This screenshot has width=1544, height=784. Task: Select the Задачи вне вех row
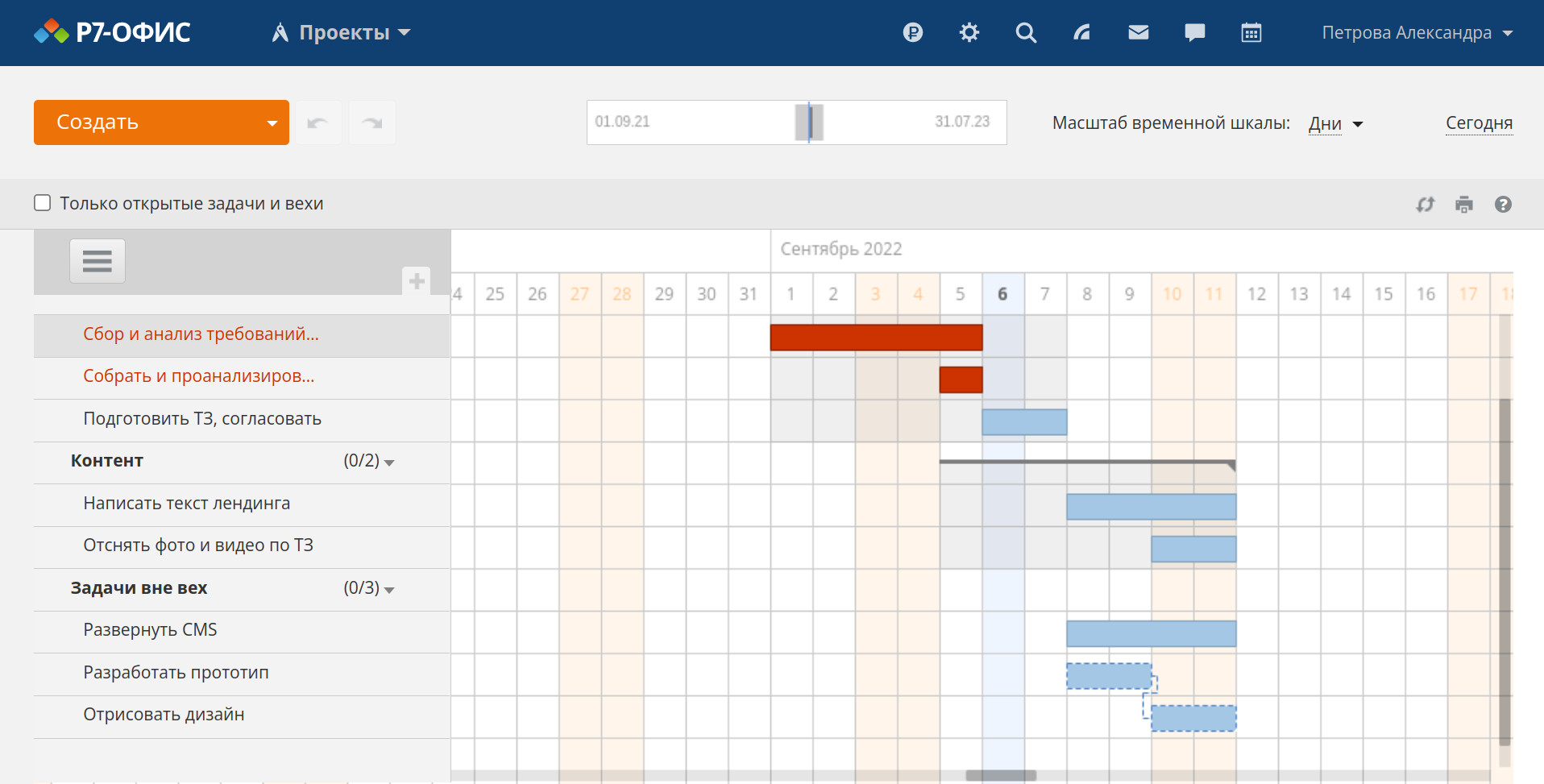(242, 588)
